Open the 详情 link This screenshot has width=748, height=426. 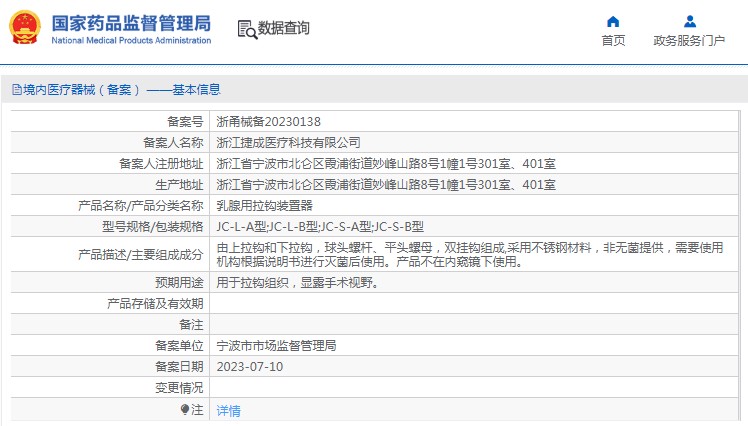pos(229,410)
